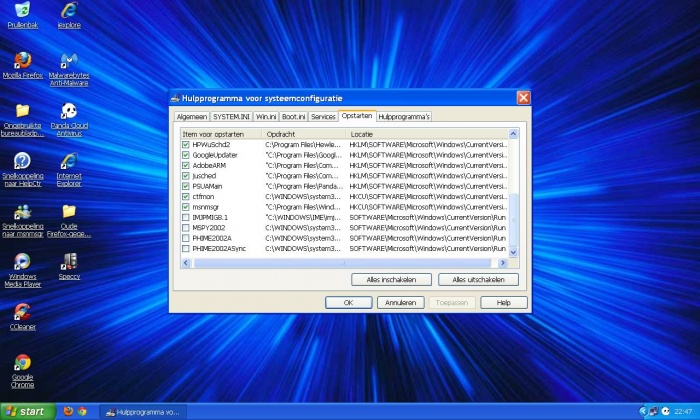This screenshot has height=420, width=700.
Task: Open the iexplore desktop shortcut
Action: 69,15
